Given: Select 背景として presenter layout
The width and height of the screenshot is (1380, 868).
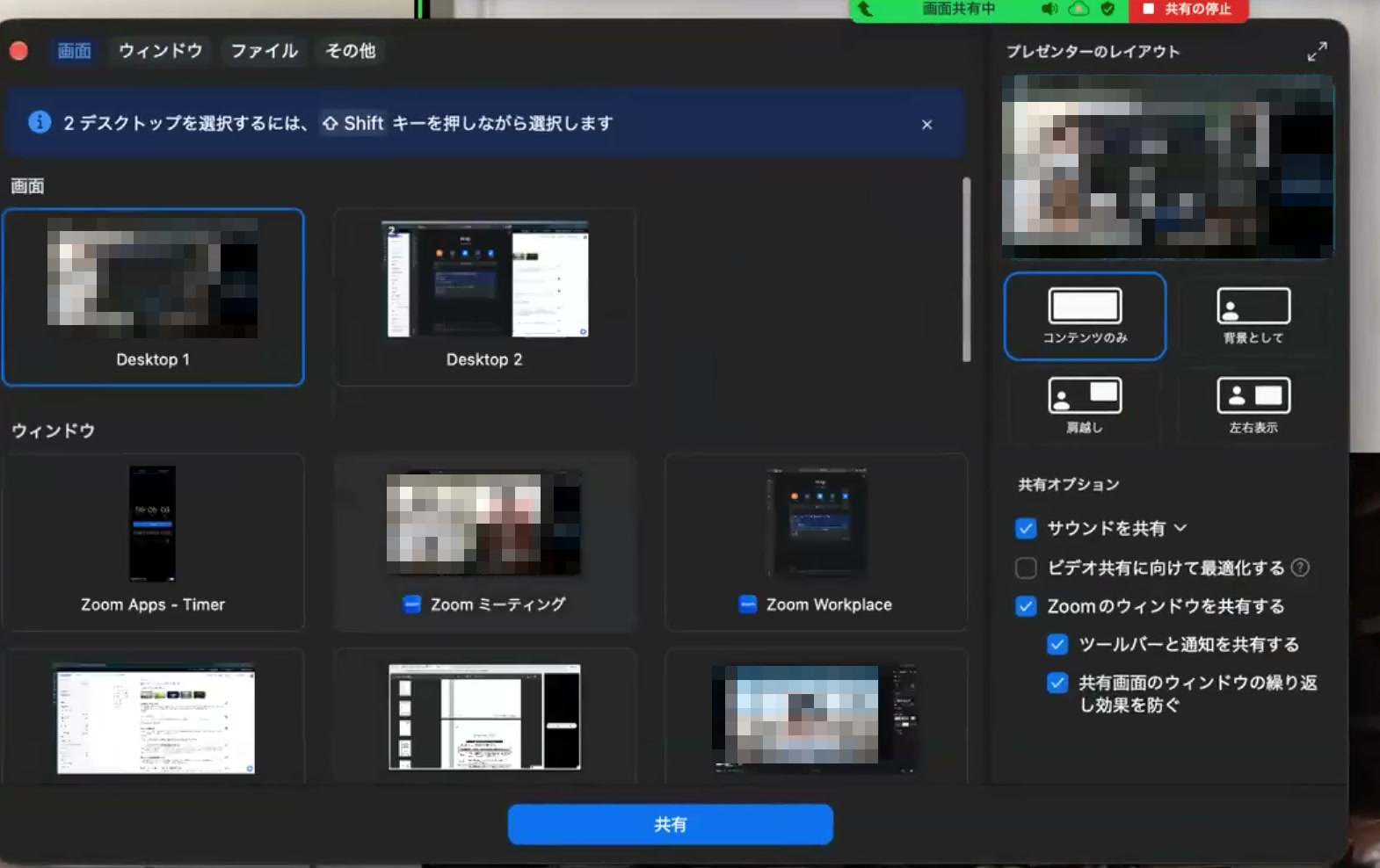Looking at the screenshot, I should pyautogui.click(x=1253, y=316).
